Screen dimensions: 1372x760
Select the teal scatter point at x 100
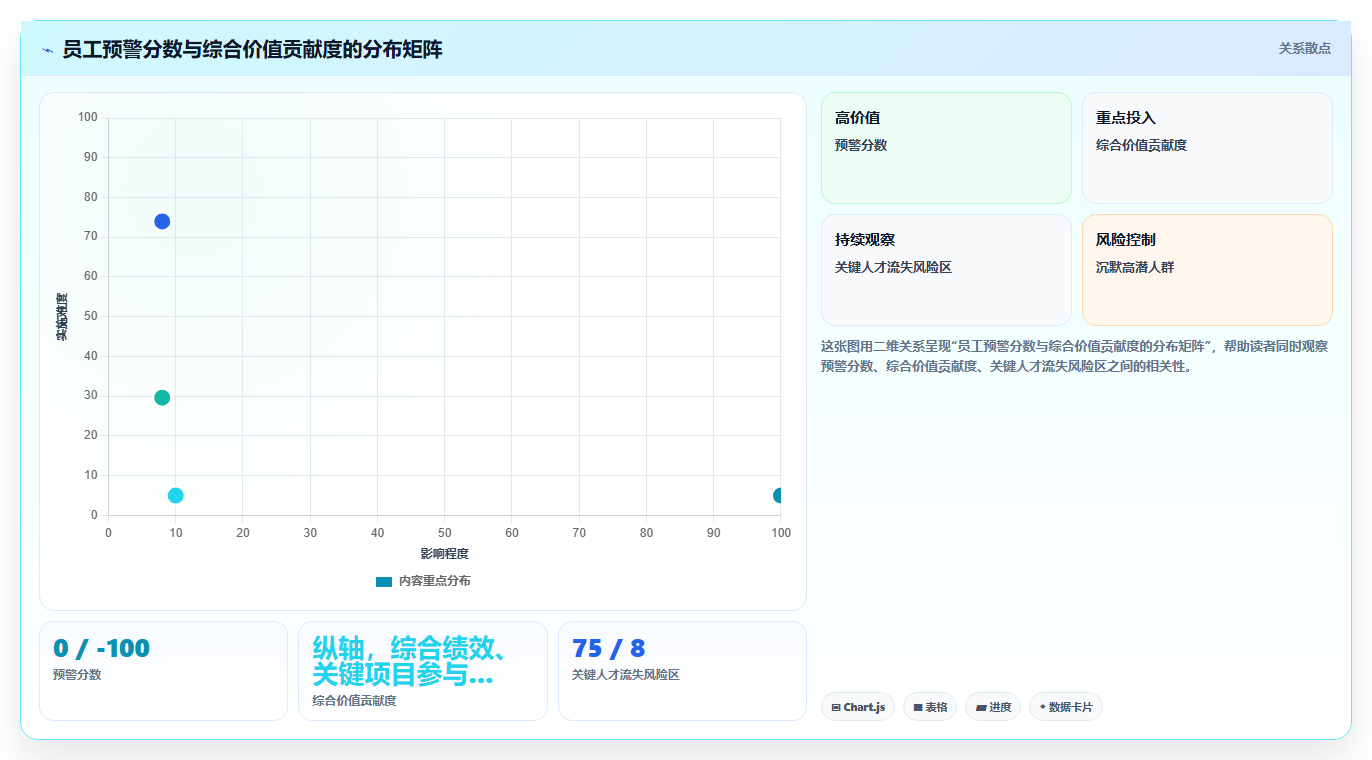coord(778,495)
